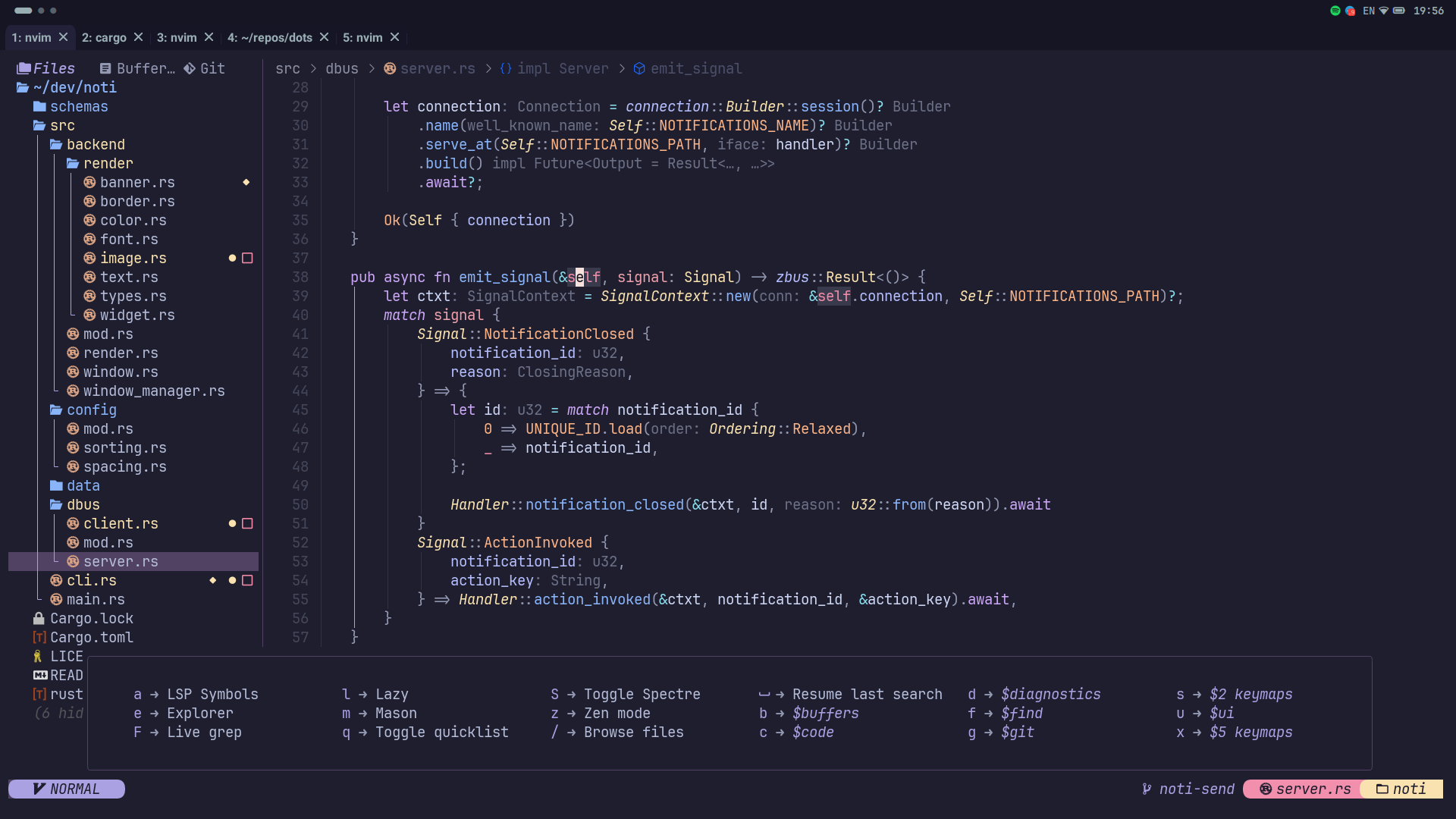The height and width of the screenshot is (819, 1456).
Task: Click dbus breadcrumb segment
Action: point(342,68)
